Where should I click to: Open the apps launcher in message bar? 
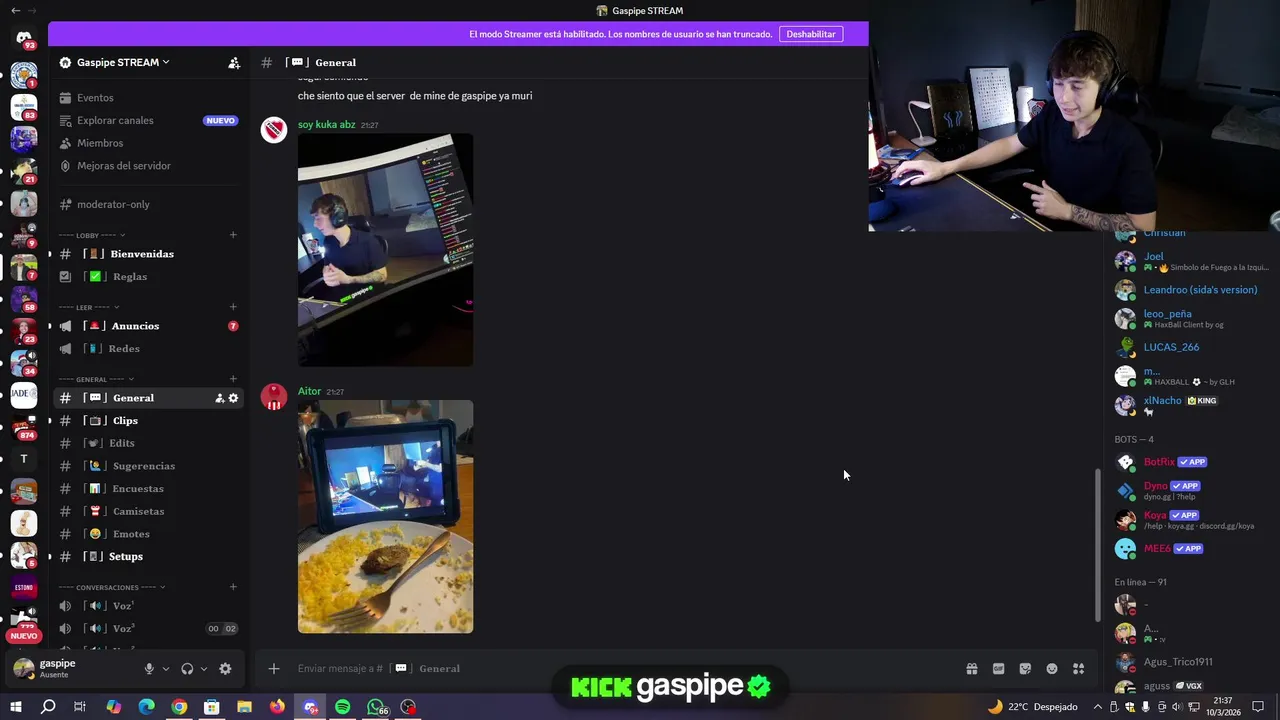1079,669
